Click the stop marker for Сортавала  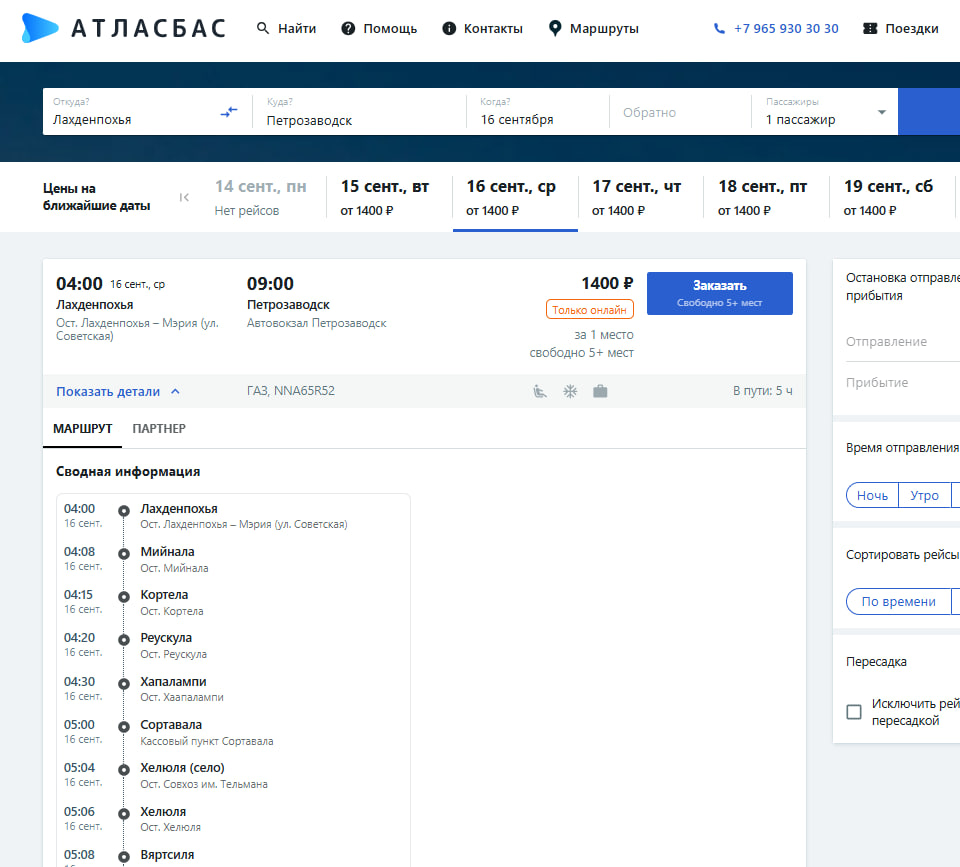(124, 727)
